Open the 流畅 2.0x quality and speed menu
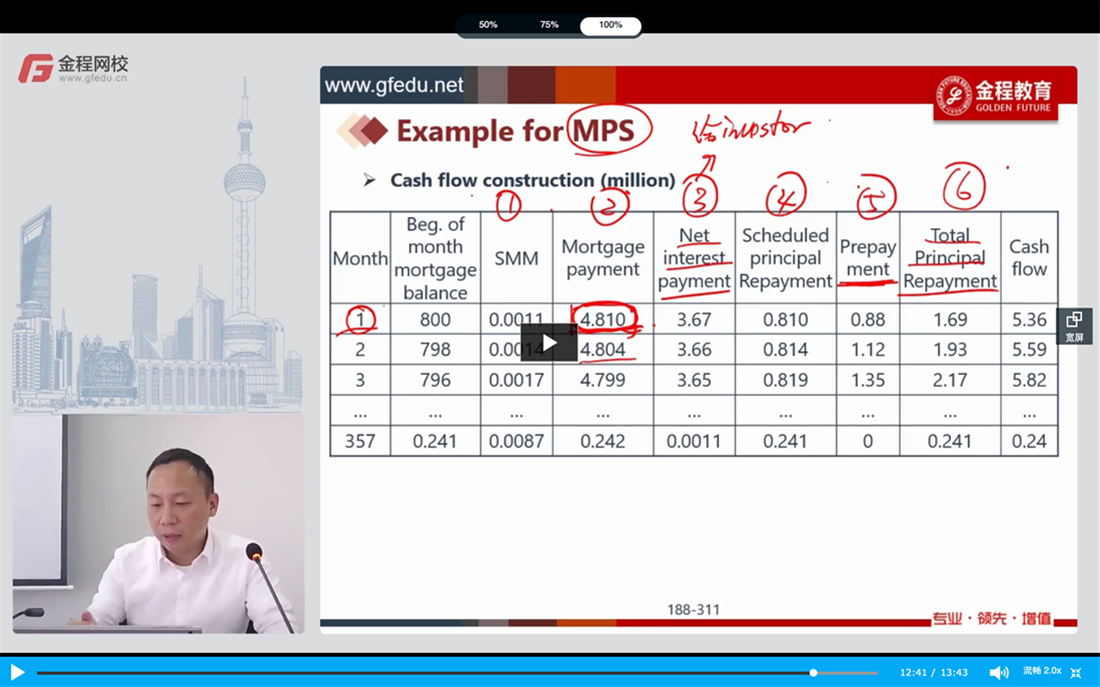Viewport: 1100px width, 687px height. click(1042, 671)
